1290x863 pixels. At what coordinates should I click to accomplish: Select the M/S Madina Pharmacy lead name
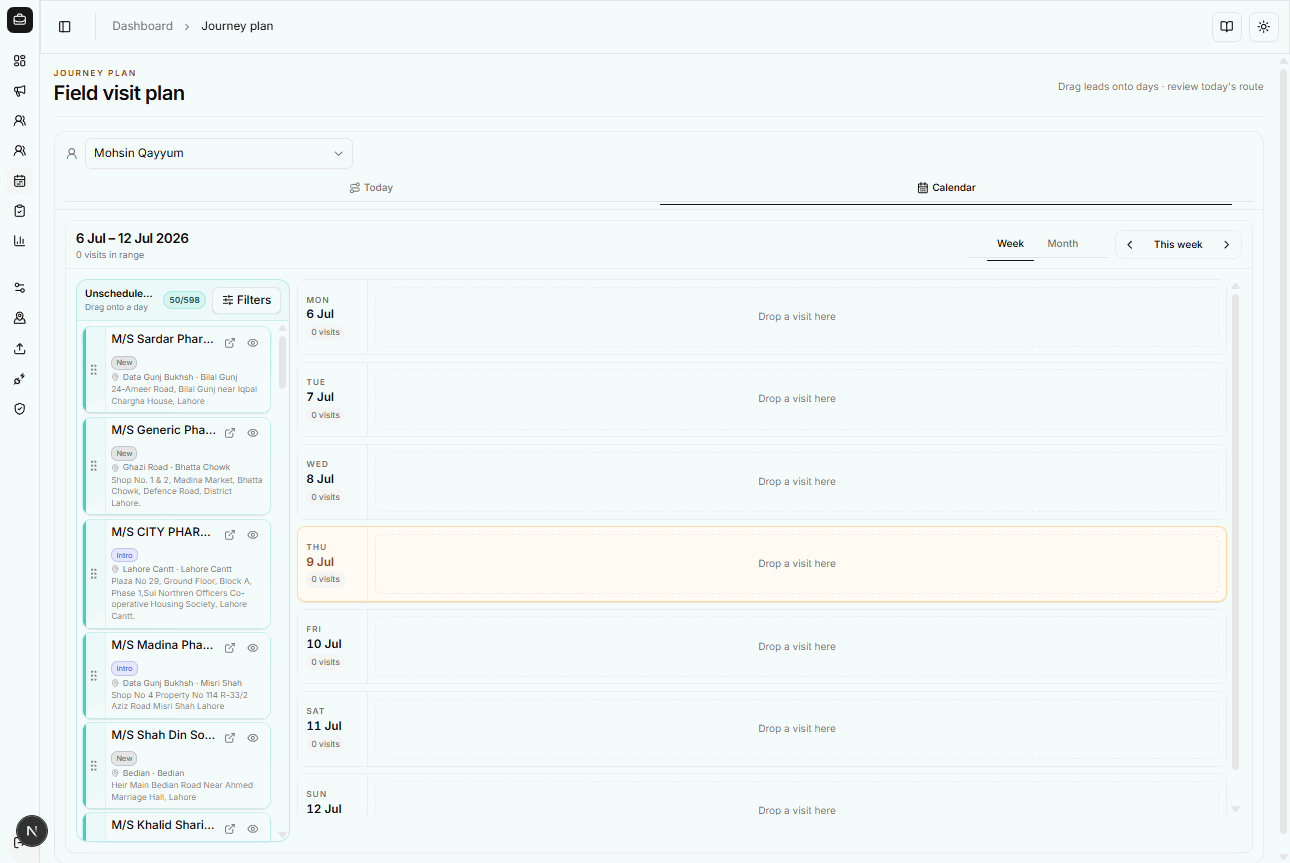(162, 645)
